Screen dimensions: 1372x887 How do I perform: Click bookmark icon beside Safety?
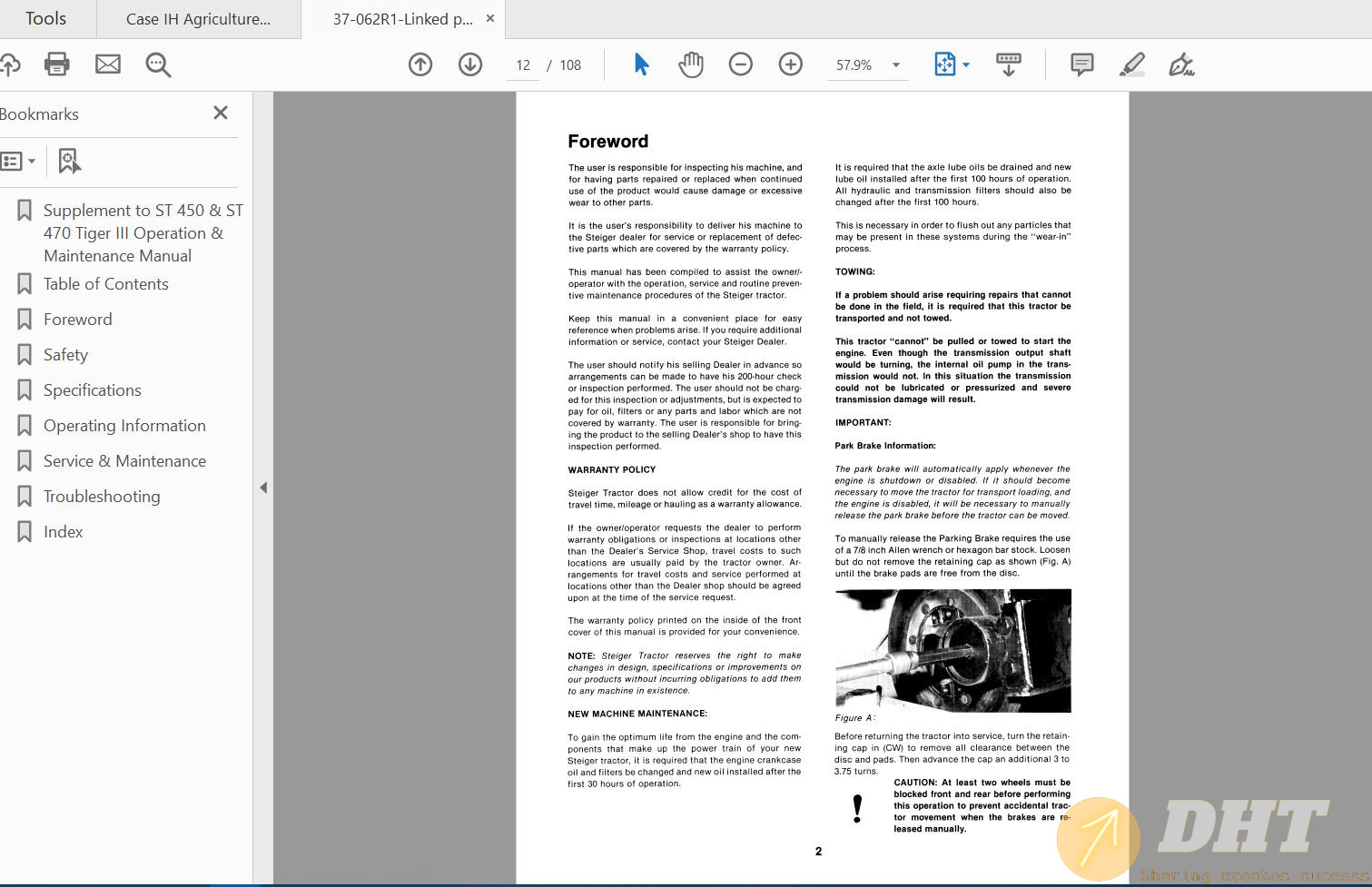(x=25, y=355)
